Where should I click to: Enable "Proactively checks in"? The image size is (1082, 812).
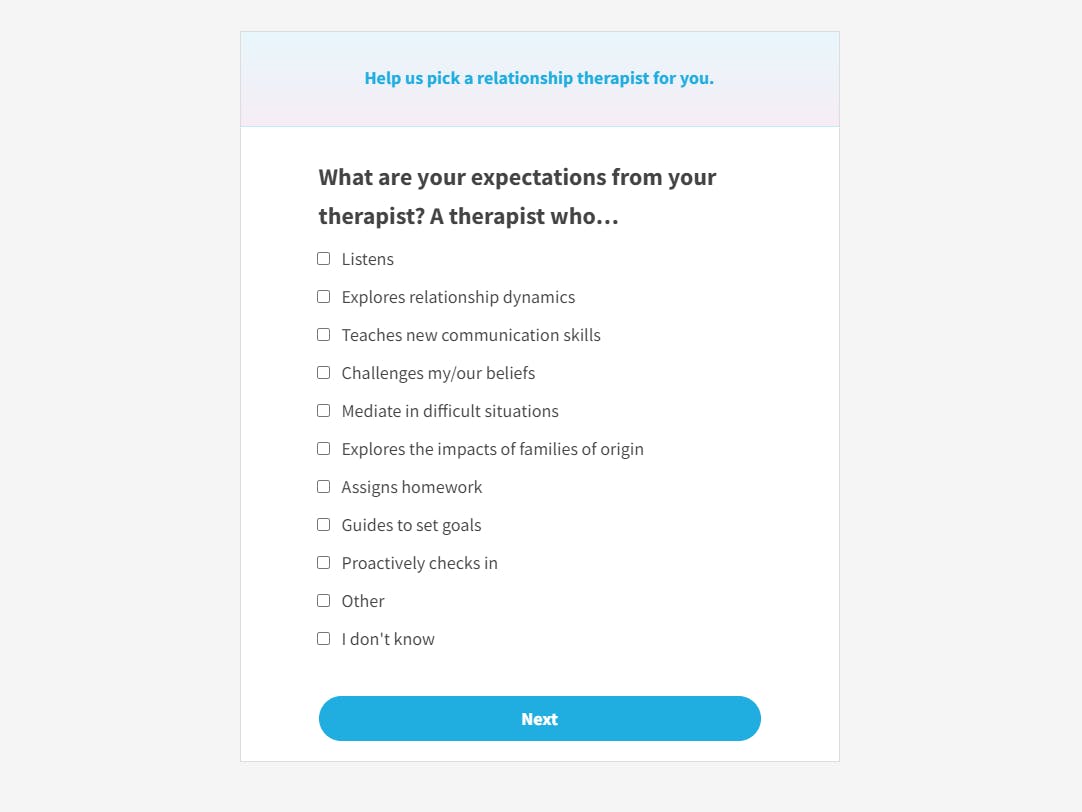coord(323,562)
